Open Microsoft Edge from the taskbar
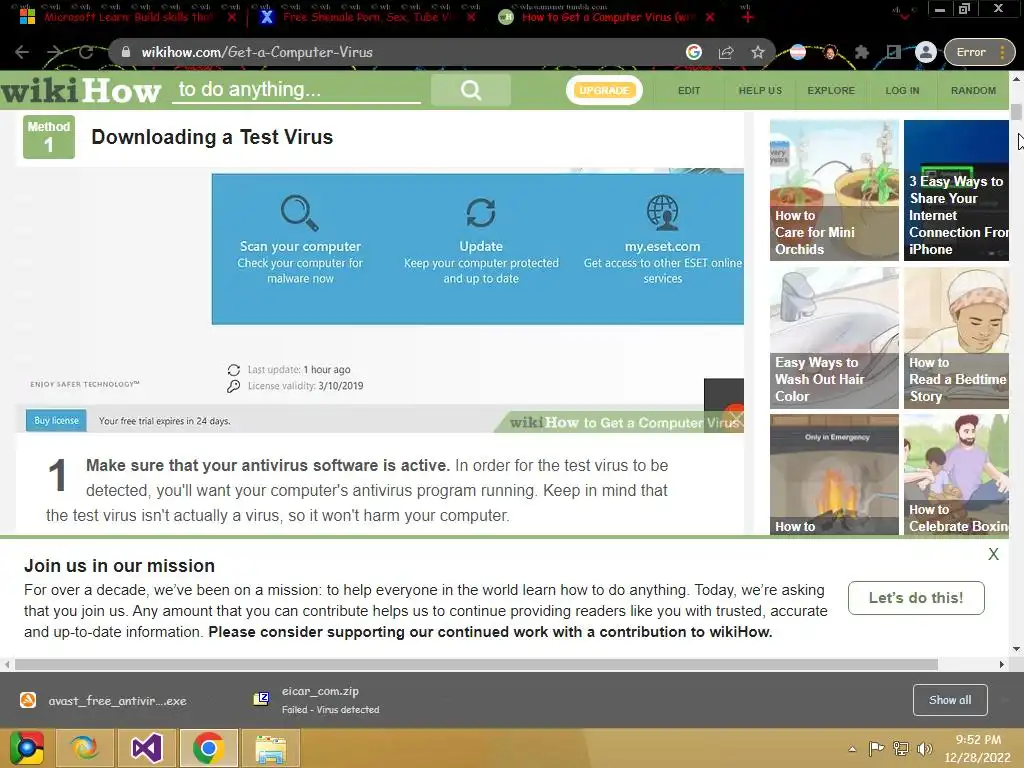The width and height of the screenshot is (1024, 768). [x=85, y=748]
